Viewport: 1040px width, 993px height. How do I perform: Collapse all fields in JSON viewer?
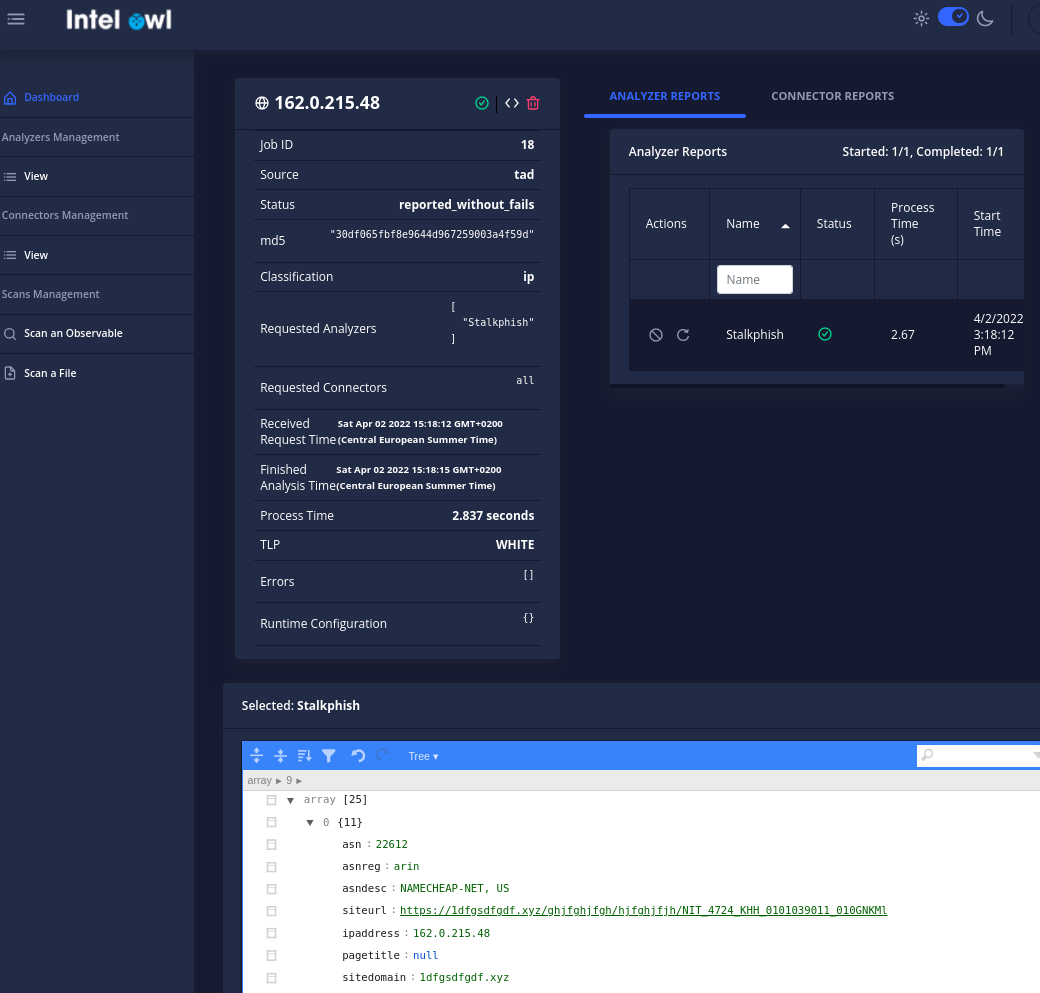[x=281, y=756]
